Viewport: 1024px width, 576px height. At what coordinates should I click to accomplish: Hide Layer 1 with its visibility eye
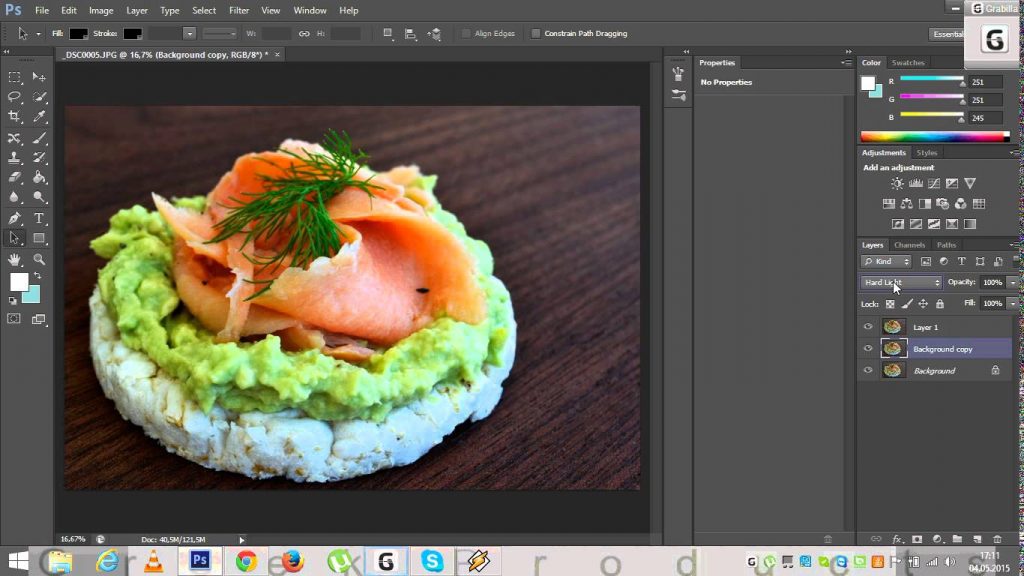[x=868, y=327]
